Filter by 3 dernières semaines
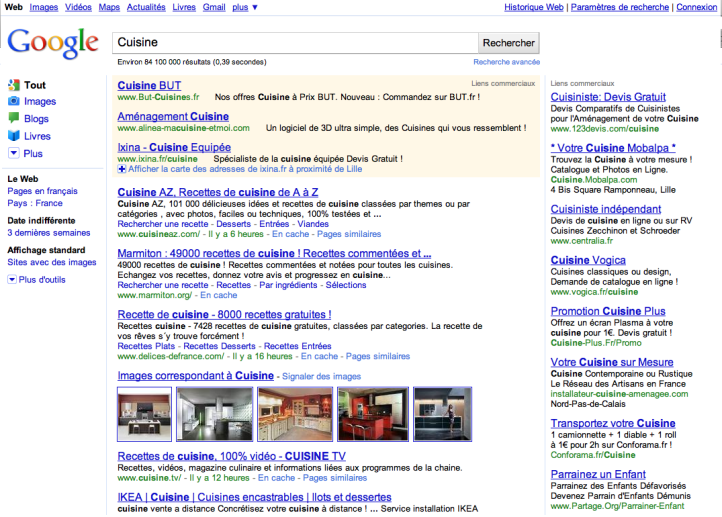Viewport: 722px width, 517px height. pyautogui.click(x=49, y=232)
